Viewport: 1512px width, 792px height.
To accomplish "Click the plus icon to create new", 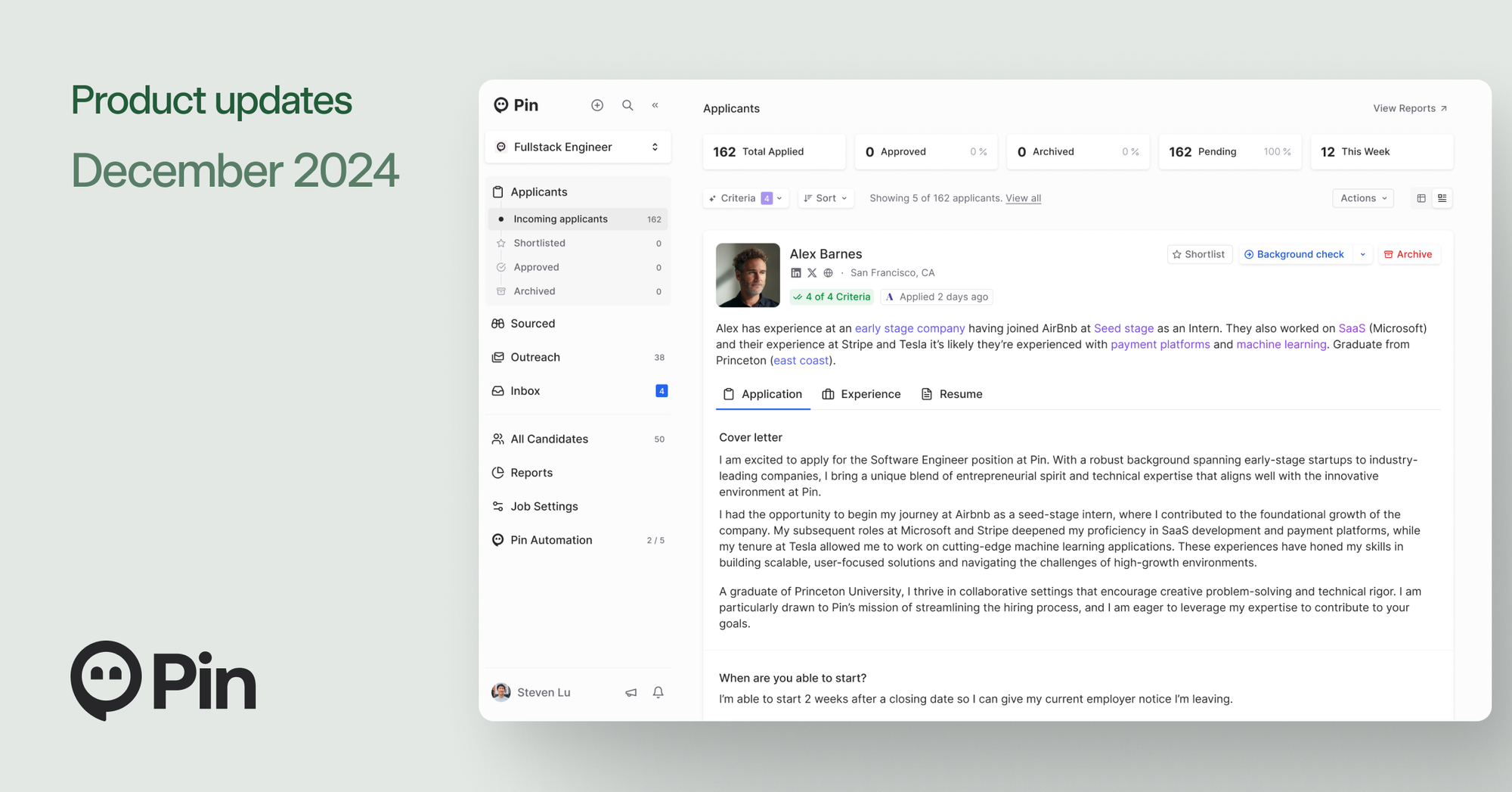I will [596, 105].
